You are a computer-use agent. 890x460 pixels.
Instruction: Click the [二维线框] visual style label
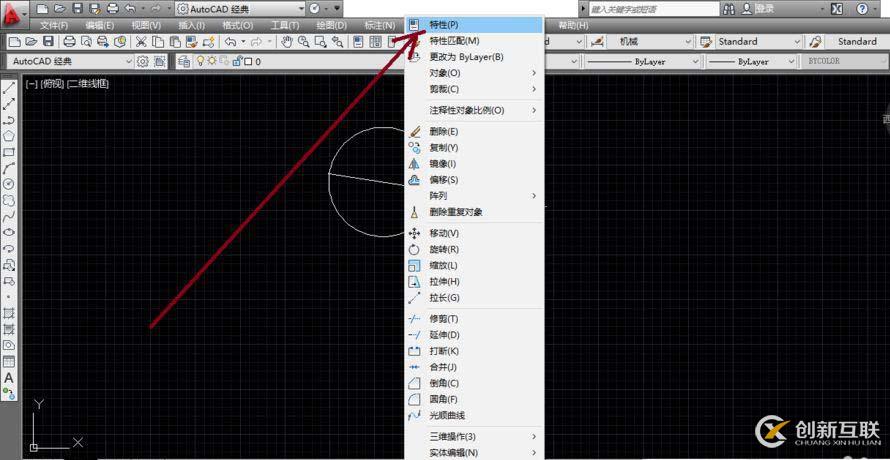pyautogui.click(x=88, y=83)
